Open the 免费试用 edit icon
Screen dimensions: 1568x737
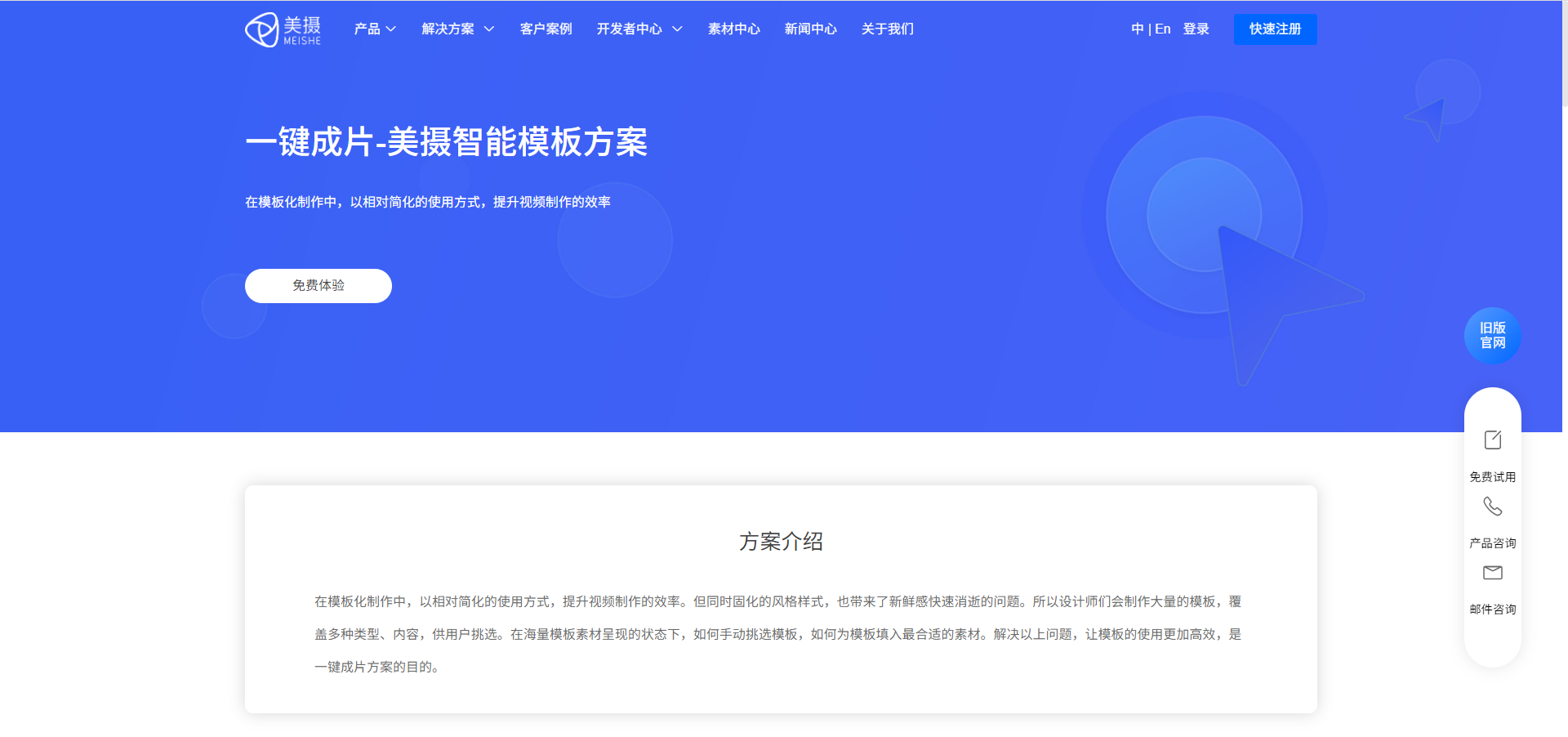point(1493,440)
